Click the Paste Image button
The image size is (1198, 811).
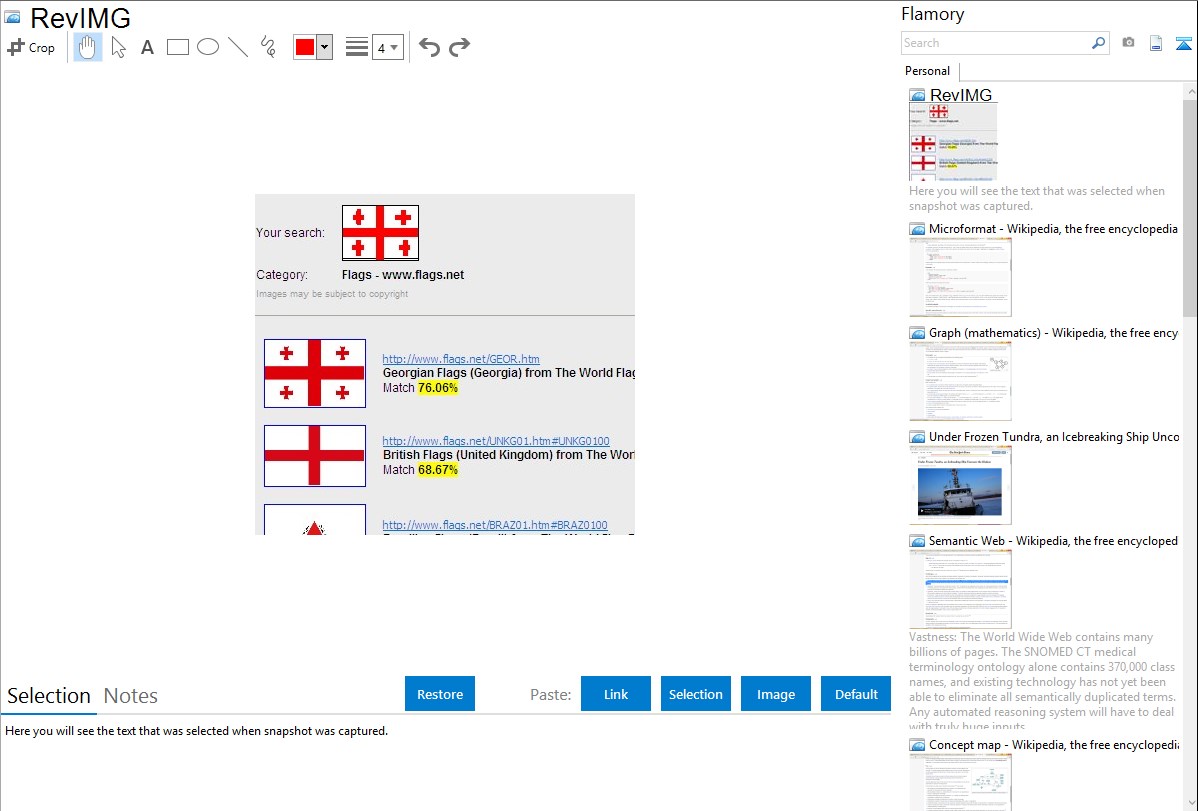click(776, 694)
